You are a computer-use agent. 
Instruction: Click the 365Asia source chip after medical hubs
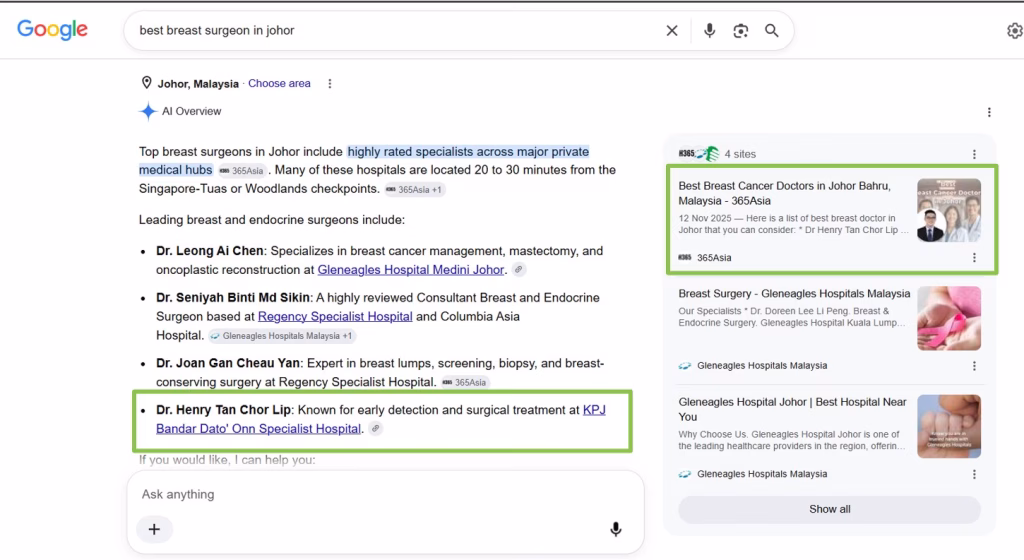(242, 171)
